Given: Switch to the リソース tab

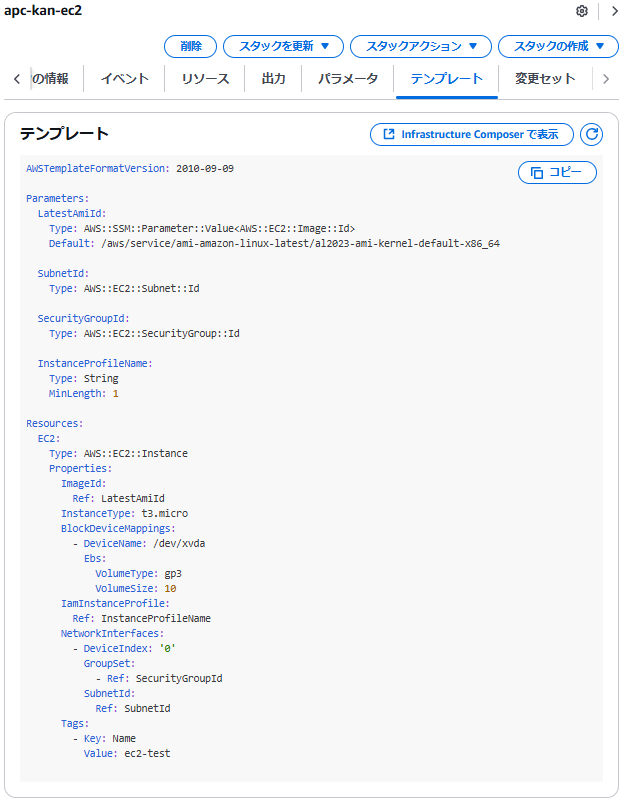Looking at the screenshot, I should pos(205,78).
